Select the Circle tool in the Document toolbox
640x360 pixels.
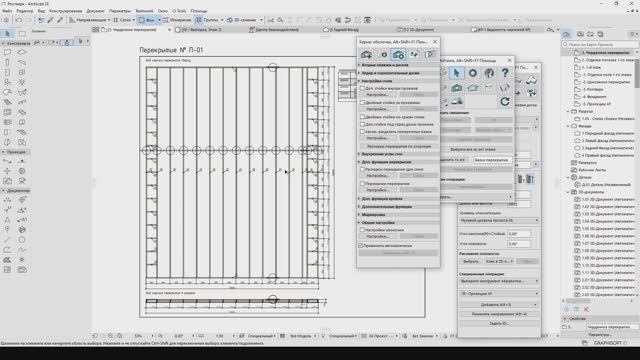[x=22, y=240]
